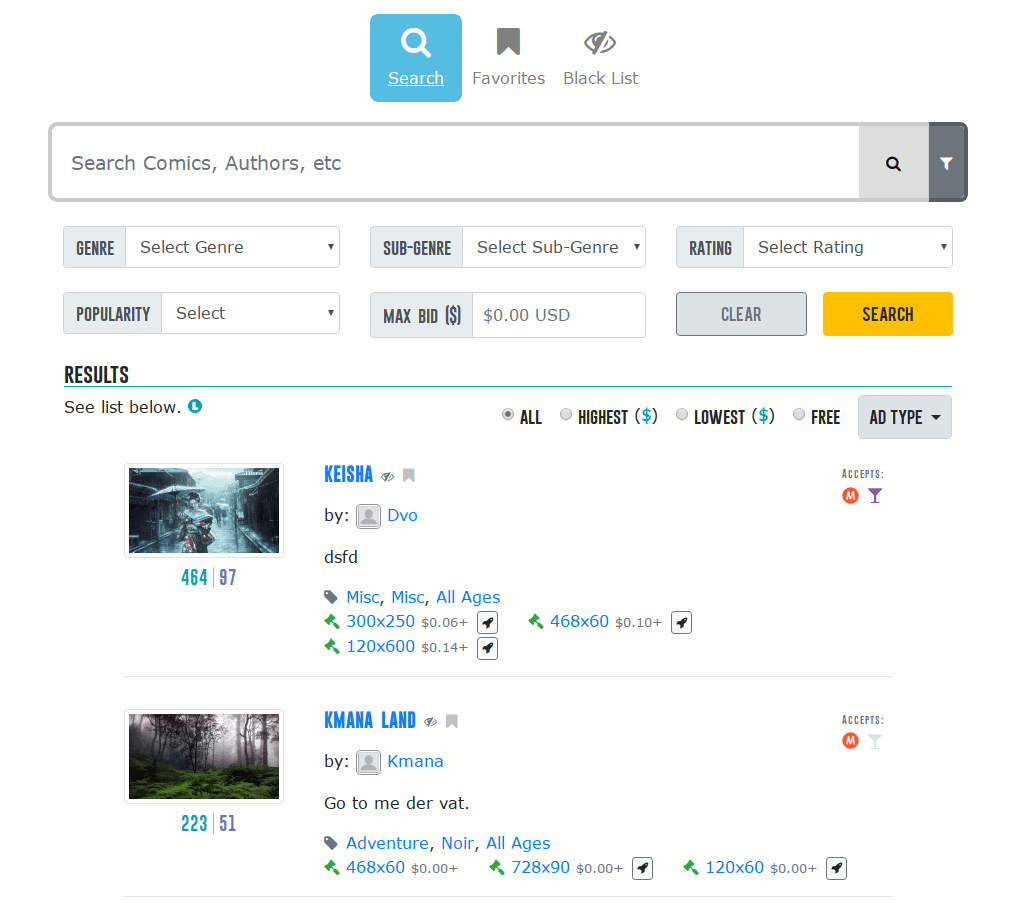
Task: Open the Kmana Land forest thumbnail
Action: point(204,757)
